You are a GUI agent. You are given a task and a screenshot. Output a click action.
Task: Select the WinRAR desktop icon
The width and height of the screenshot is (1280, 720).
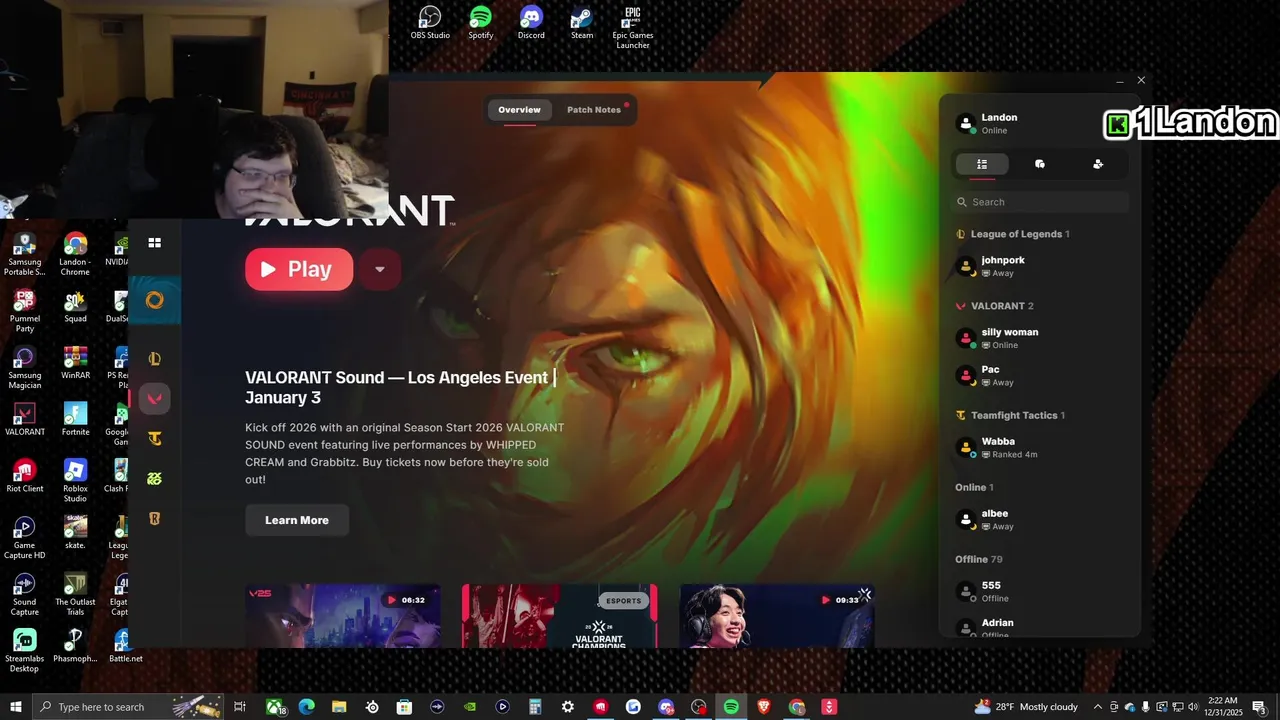[x=75, y=362]
